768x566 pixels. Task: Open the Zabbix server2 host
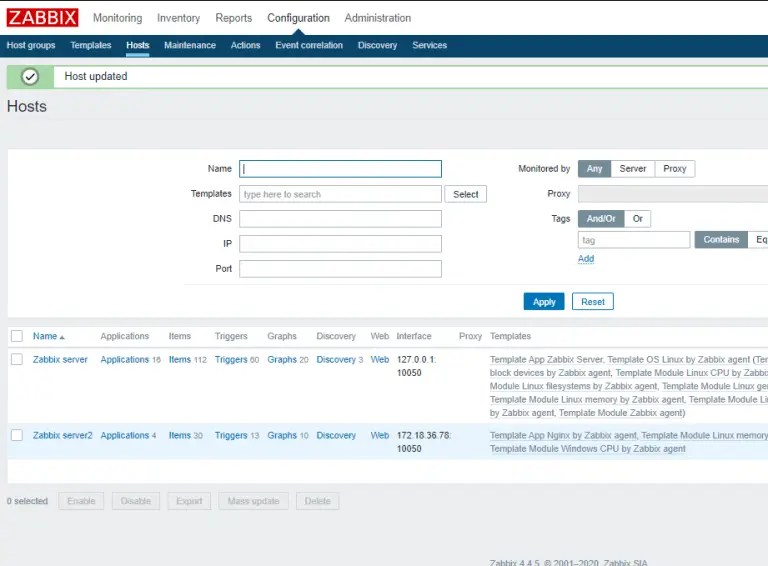coord(63,435)
